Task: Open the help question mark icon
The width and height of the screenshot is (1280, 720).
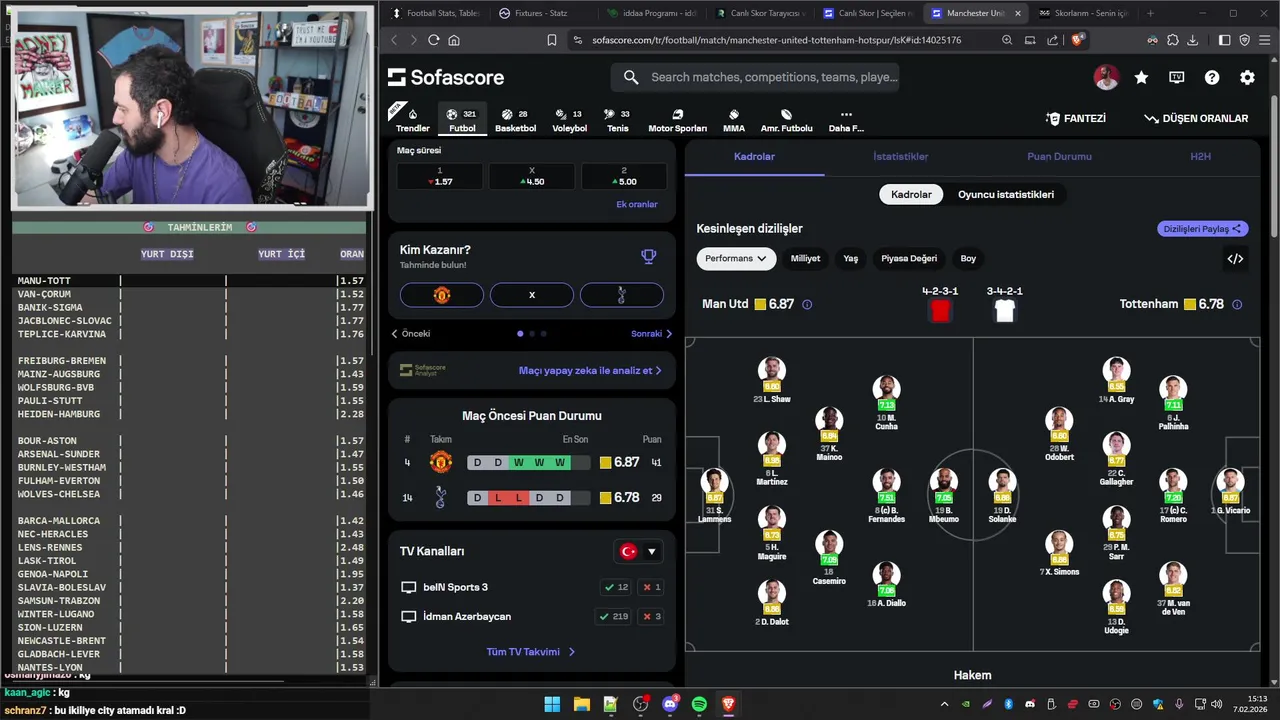Action: pos(1212,77)
